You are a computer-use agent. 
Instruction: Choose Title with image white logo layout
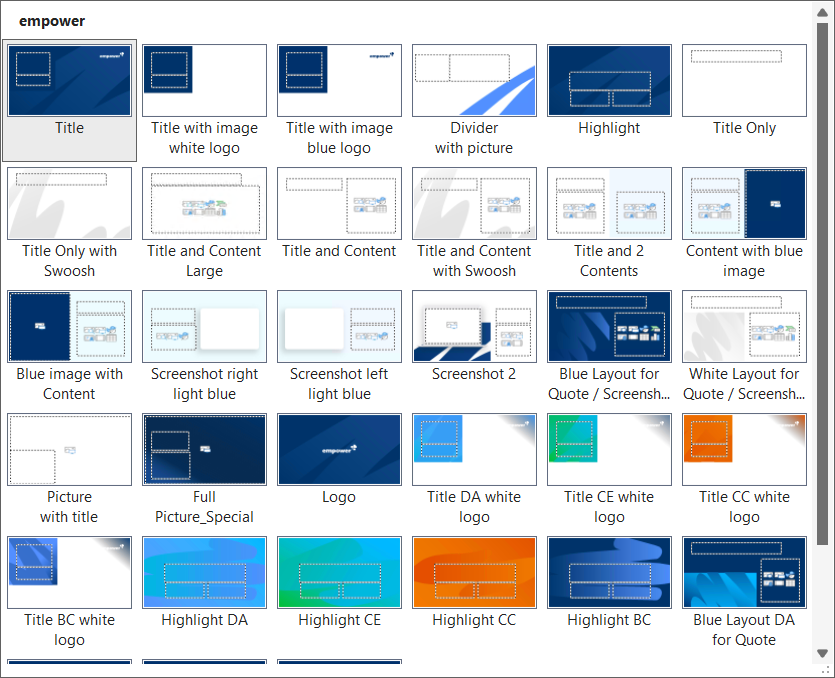(204, 80)
